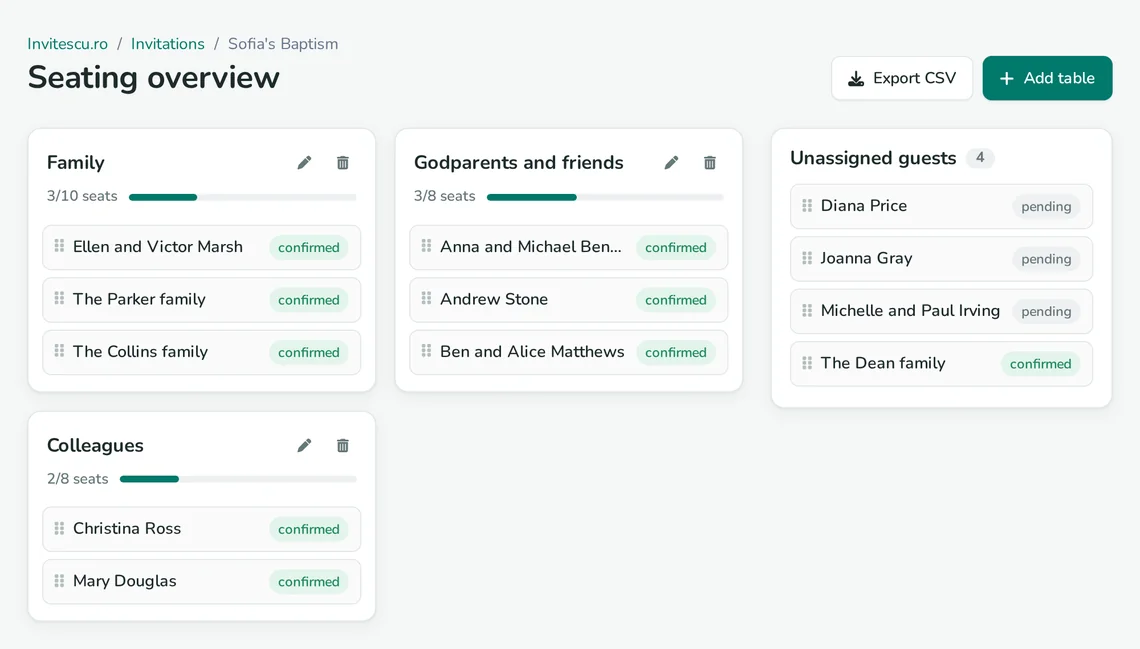The height and width of the screenshot is (649, 1140).
Task: Delete the Family table
Action: point(342,163)
